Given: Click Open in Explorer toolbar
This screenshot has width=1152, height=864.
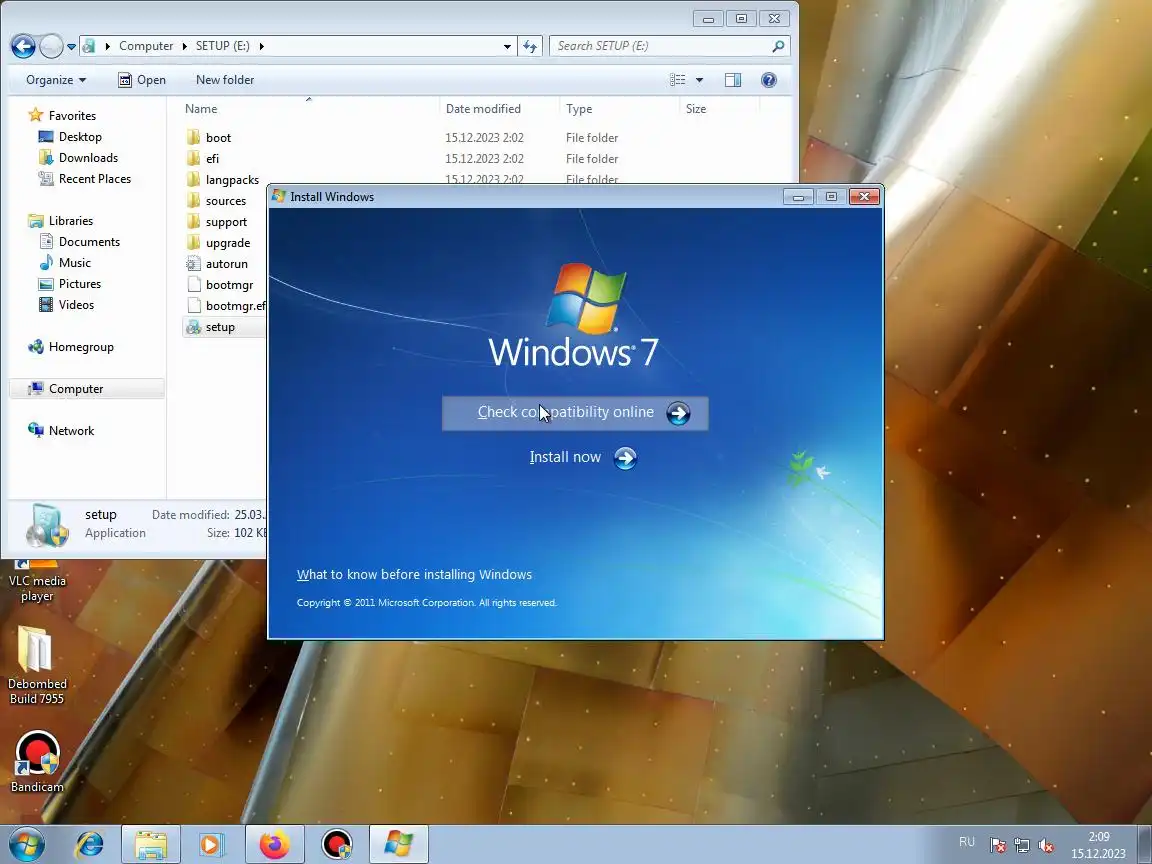Looking at the screenshot, I should [x=142, y=79].
